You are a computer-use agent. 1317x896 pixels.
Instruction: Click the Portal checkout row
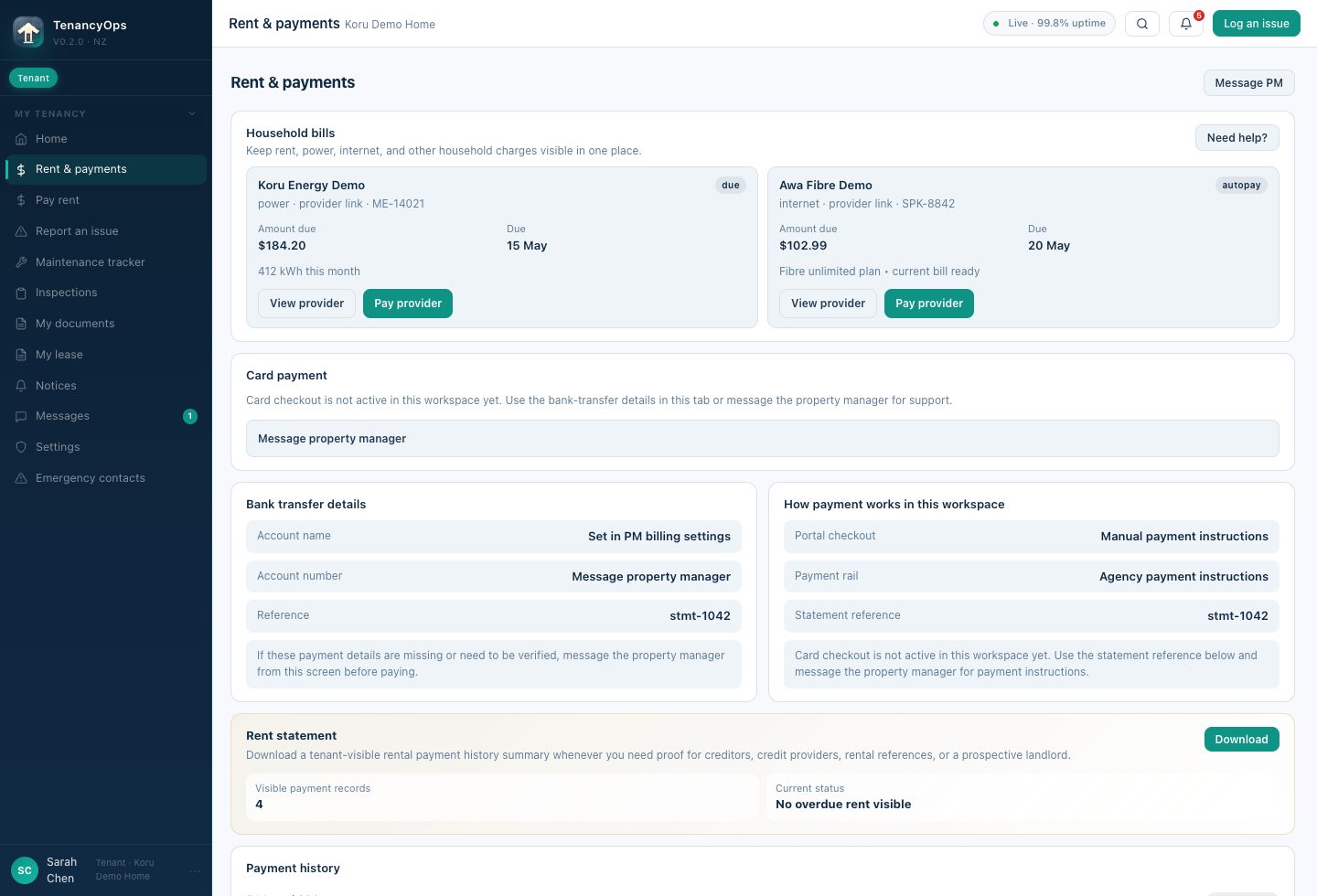click(1032, 537)
